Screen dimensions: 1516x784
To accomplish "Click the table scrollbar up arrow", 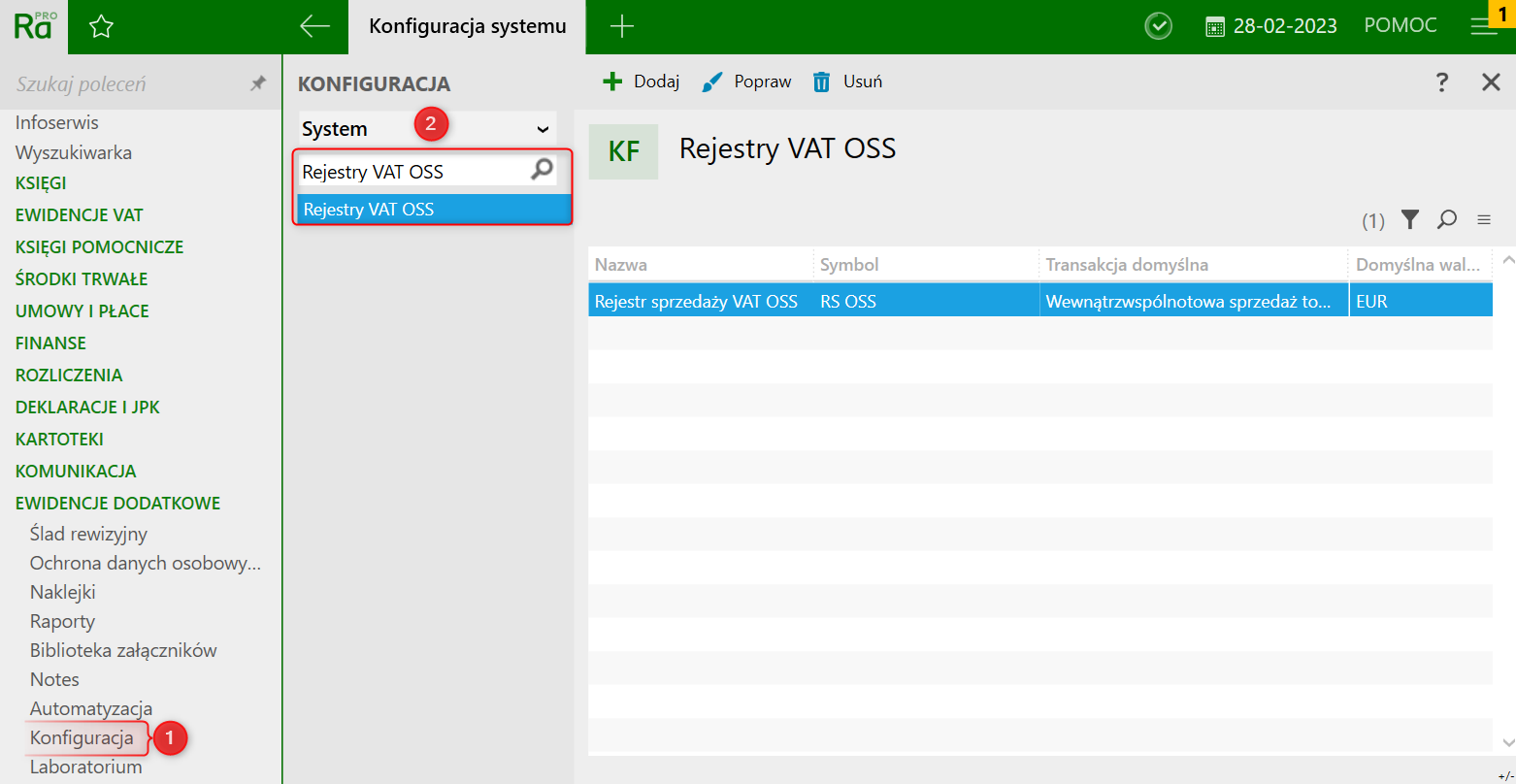I will coord(1507,260).
